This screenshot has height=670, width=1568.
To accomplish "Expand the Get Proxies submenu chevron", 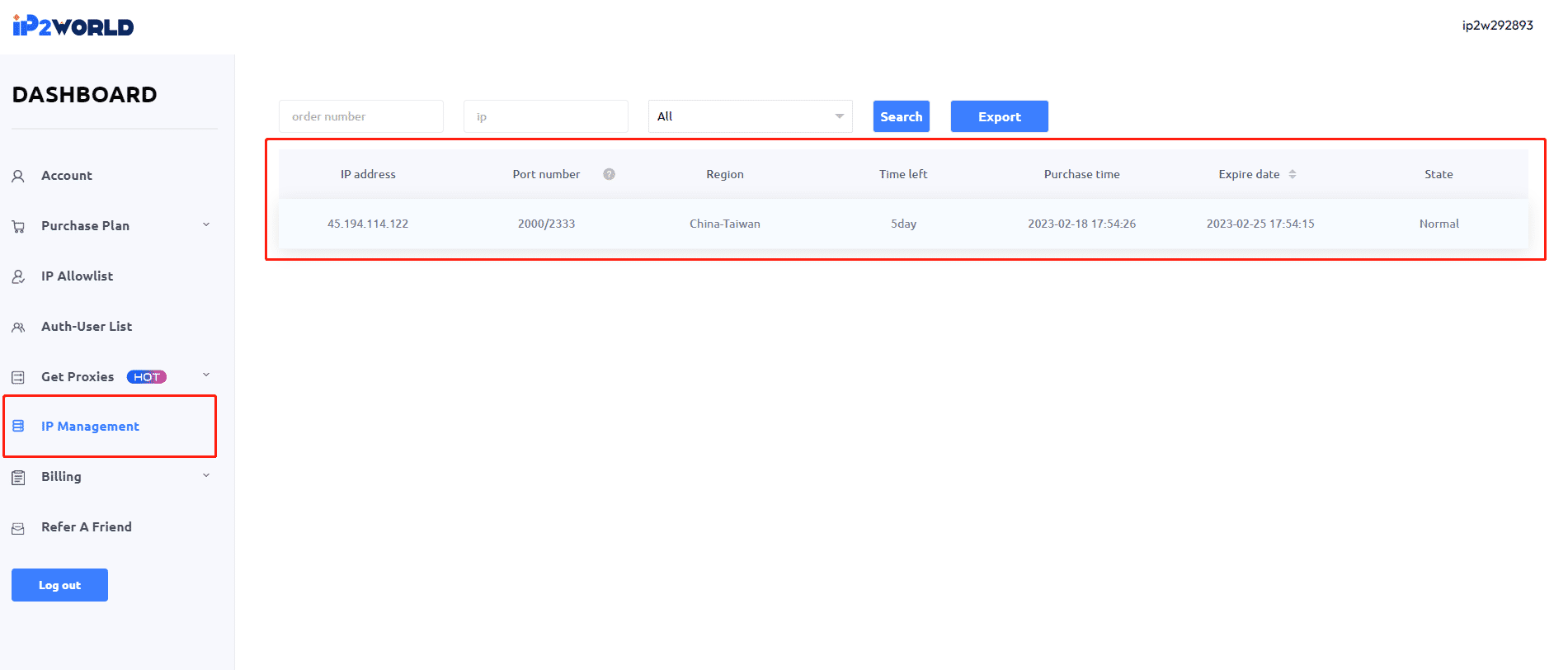I will tap(206, 375).
